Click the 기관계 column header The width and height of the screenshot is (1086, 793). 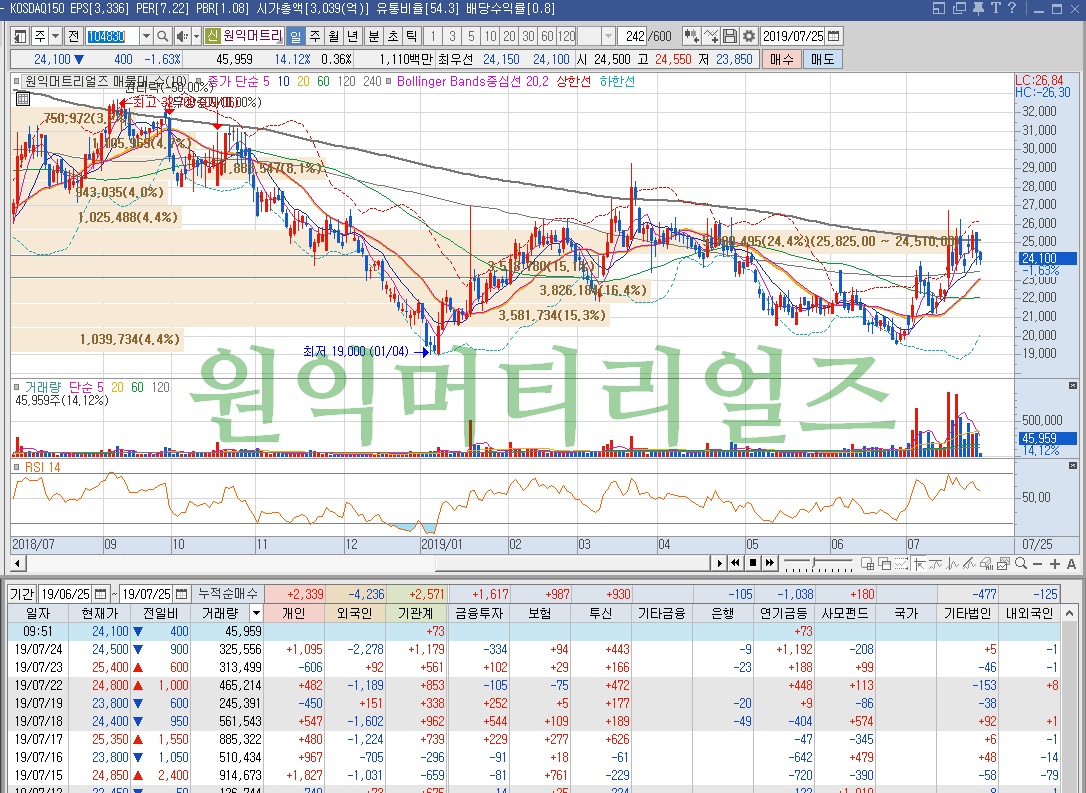[416, 613]
